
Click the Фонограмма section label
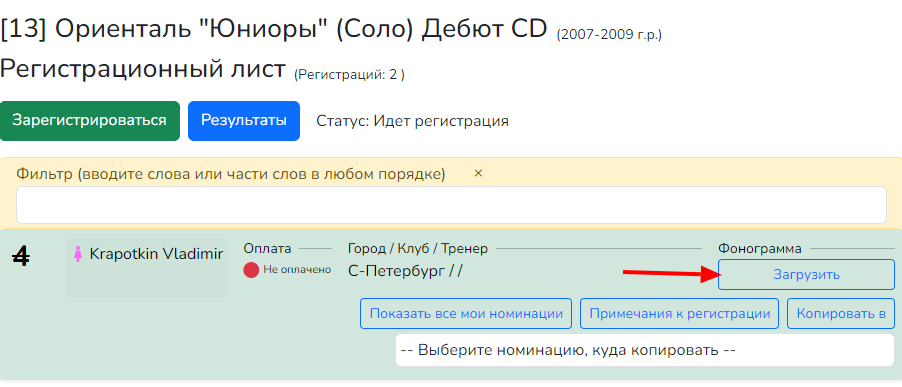(759, 248)
